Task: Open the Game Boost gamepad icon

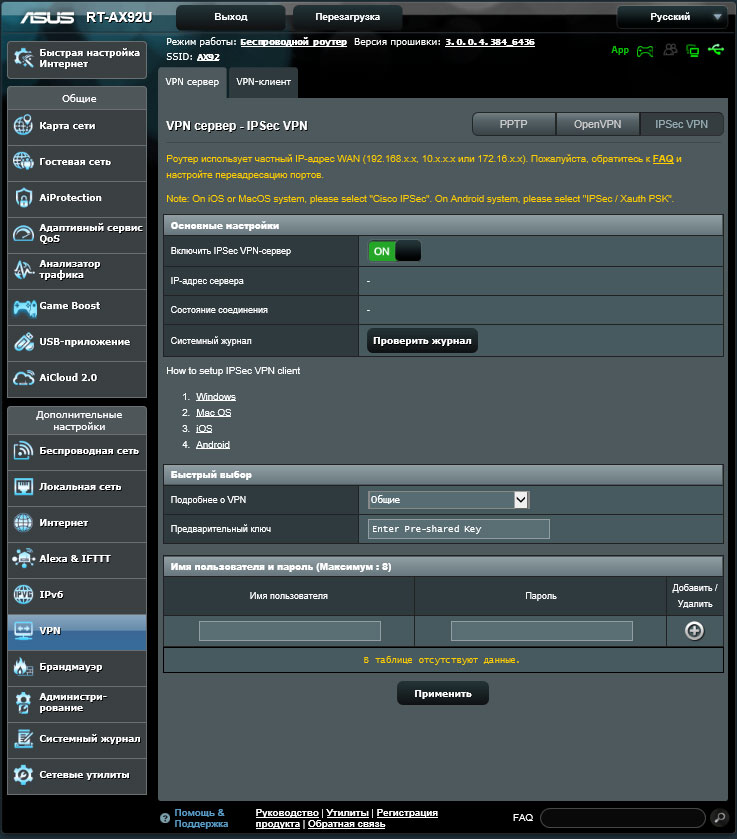Action: point(25,307)
